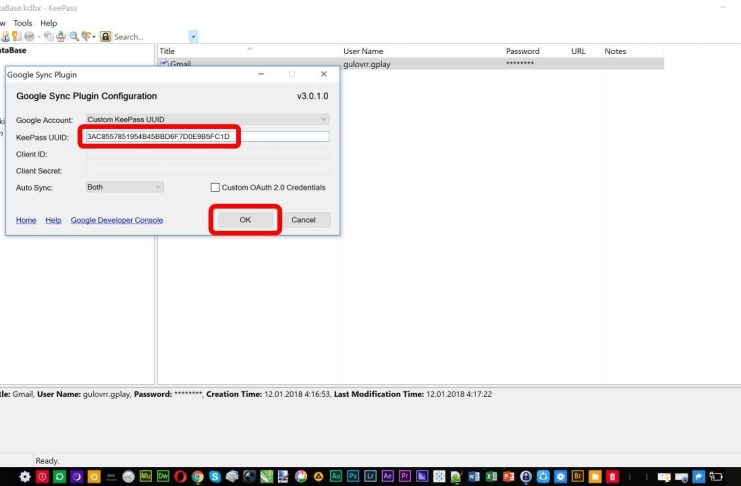
Task: Click the gulovrr.gplay user name cell
Action: [367, 64]
